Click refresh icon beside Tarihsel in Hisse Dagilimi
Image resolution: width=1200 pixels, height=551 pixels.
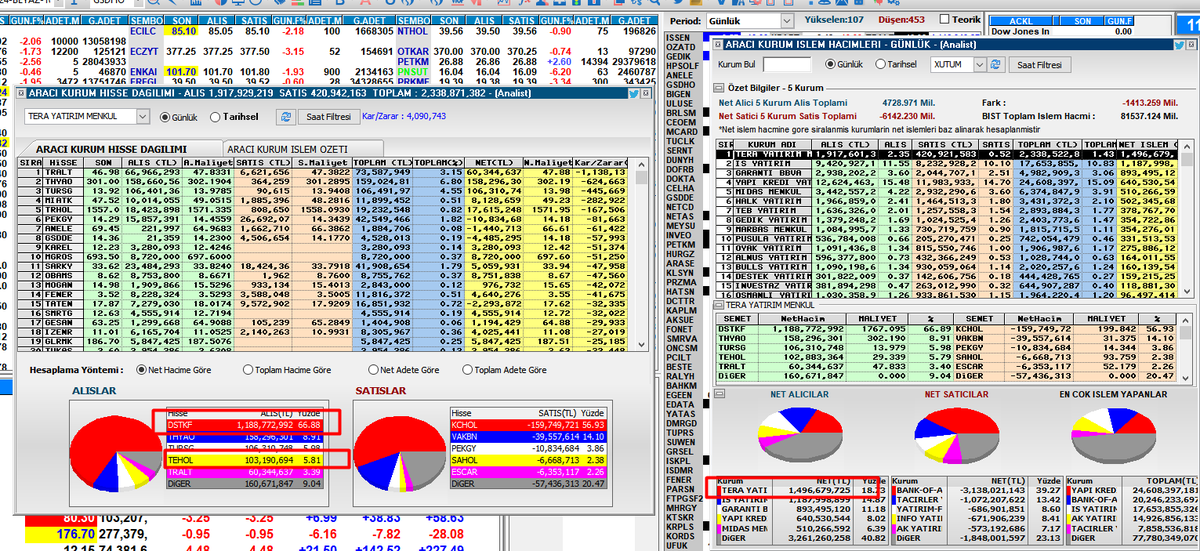tap(286, 116)
